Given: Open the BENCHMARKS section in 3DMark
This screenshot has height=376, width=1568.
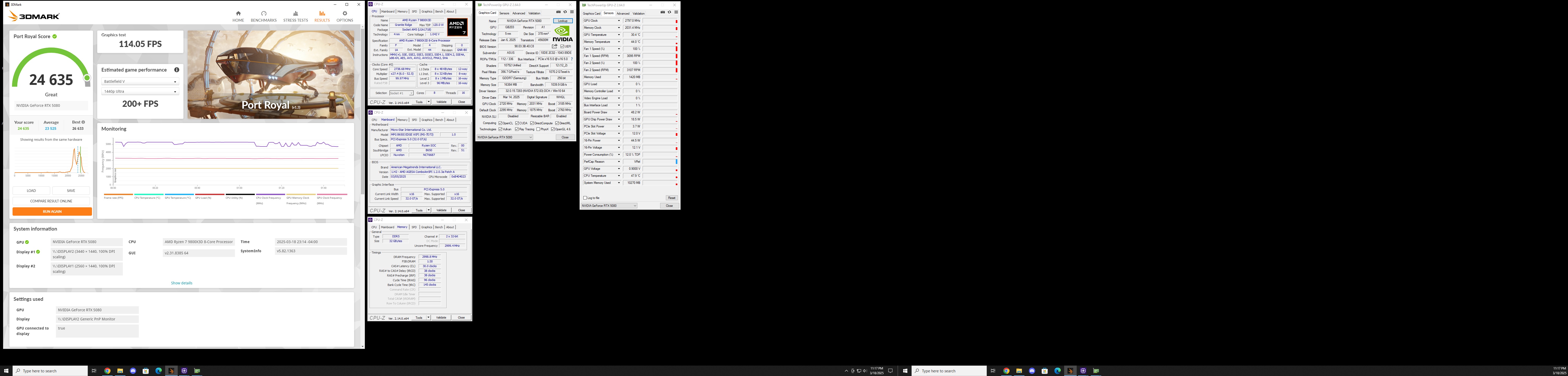Looking at the screenshot, I should (x=264, y=16).
